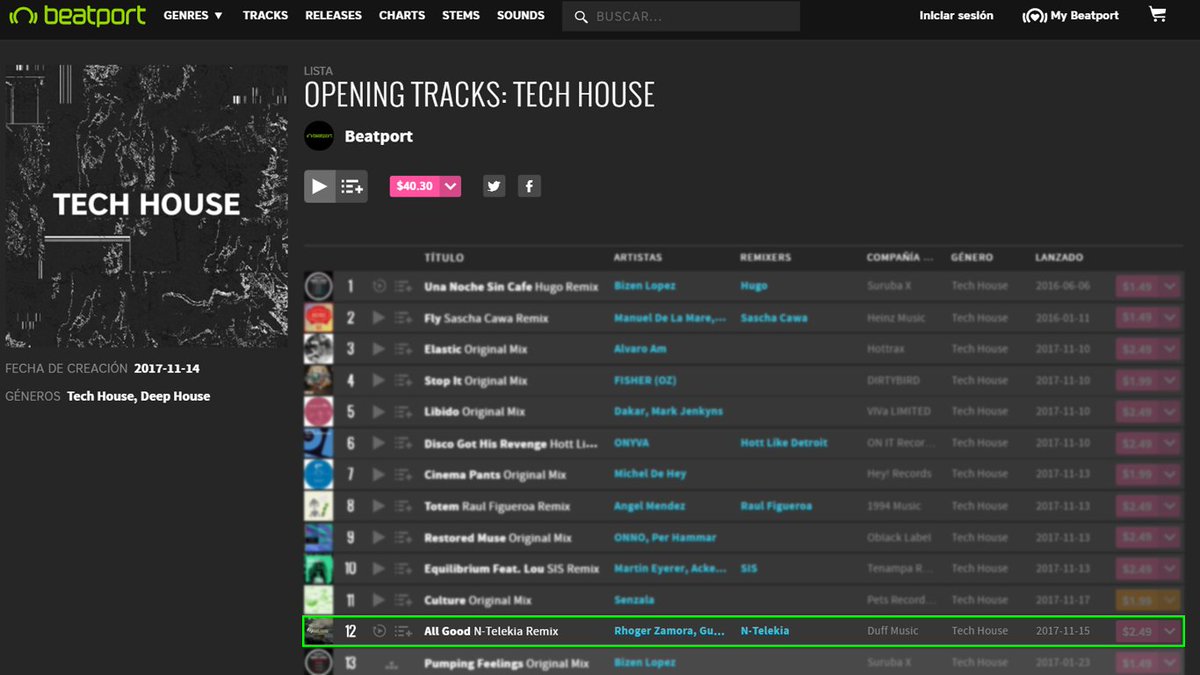
Task: Click the Beatport logo in header
Action: (77, 16)
